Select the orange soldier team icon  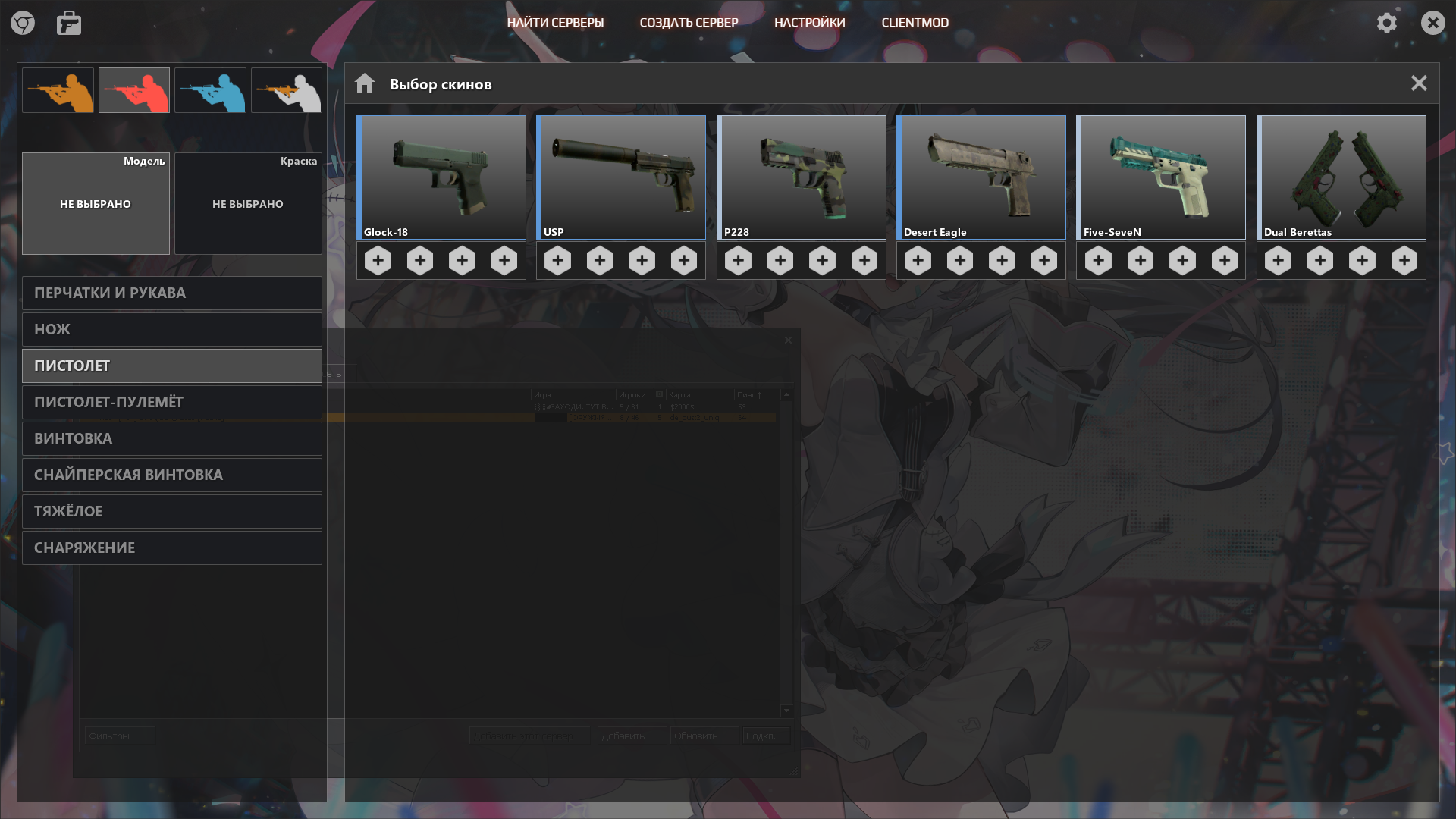coord(58,90)
